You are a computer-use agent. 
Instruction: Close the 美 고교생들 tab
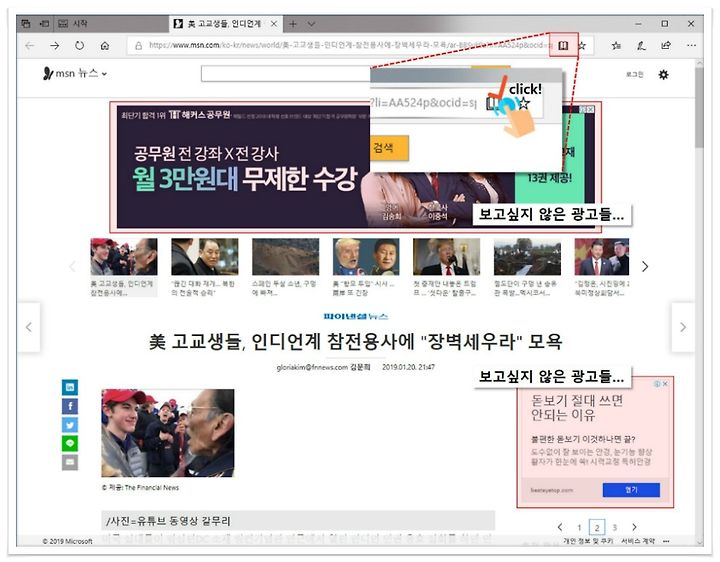point(274,23)
